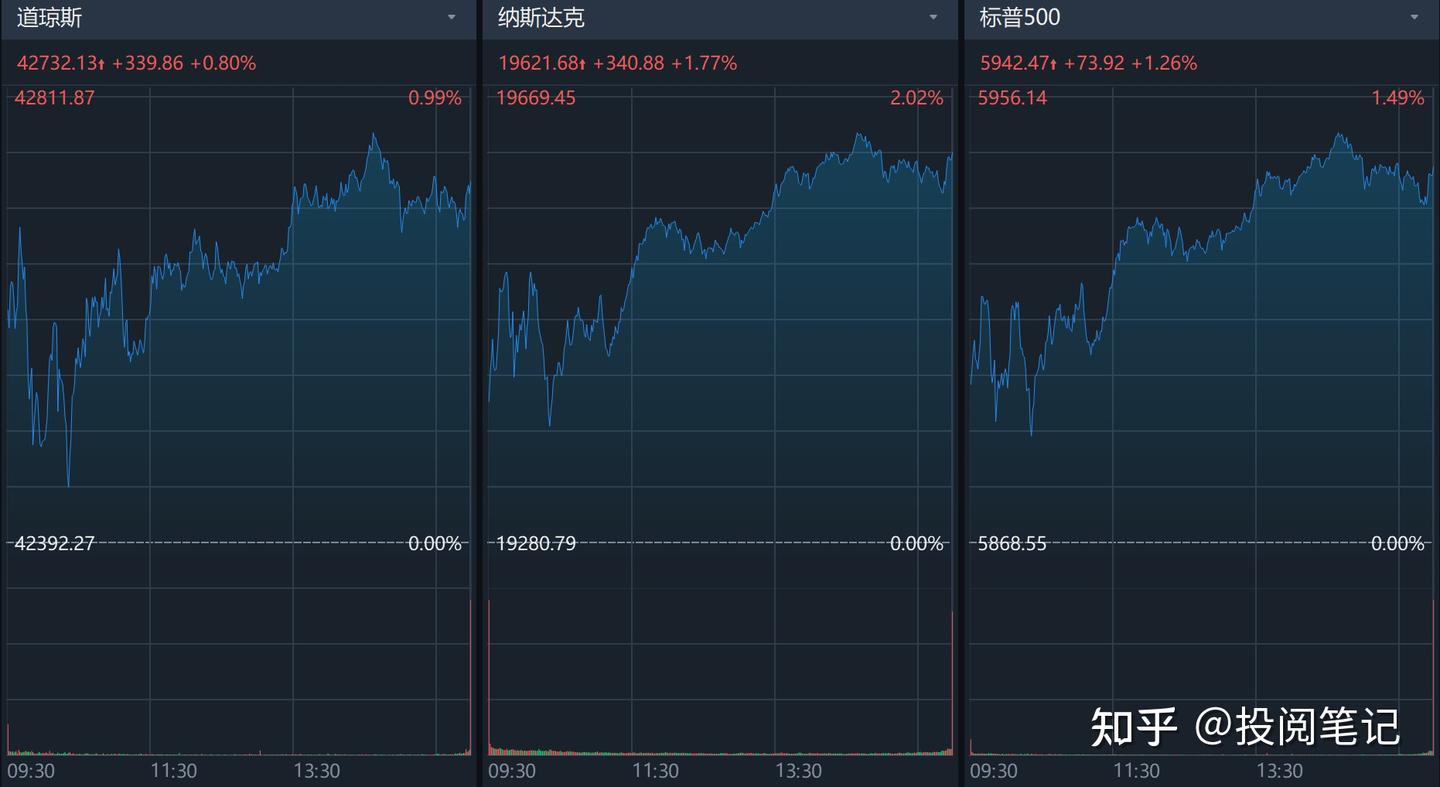Open the 标普500 index dropdown arrow
1440x787 pixels.
pos(1415,18)
